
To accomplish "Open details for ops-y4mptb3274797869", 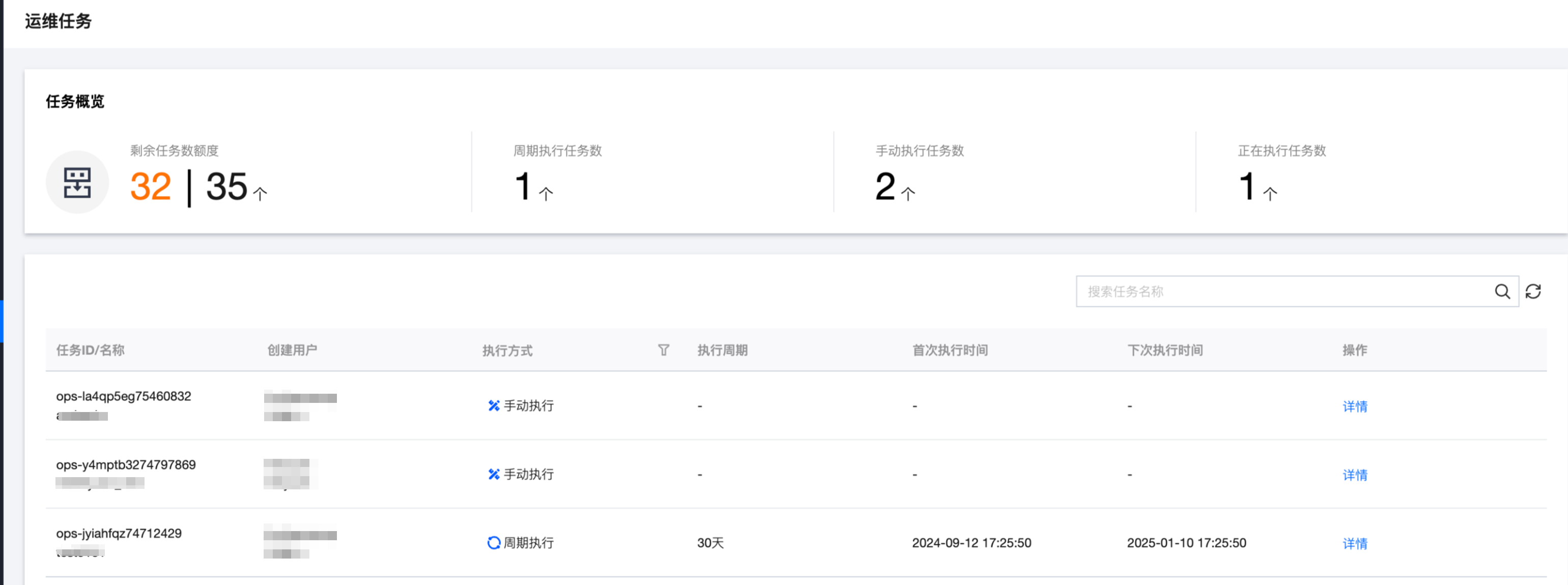I will 1354,475.
